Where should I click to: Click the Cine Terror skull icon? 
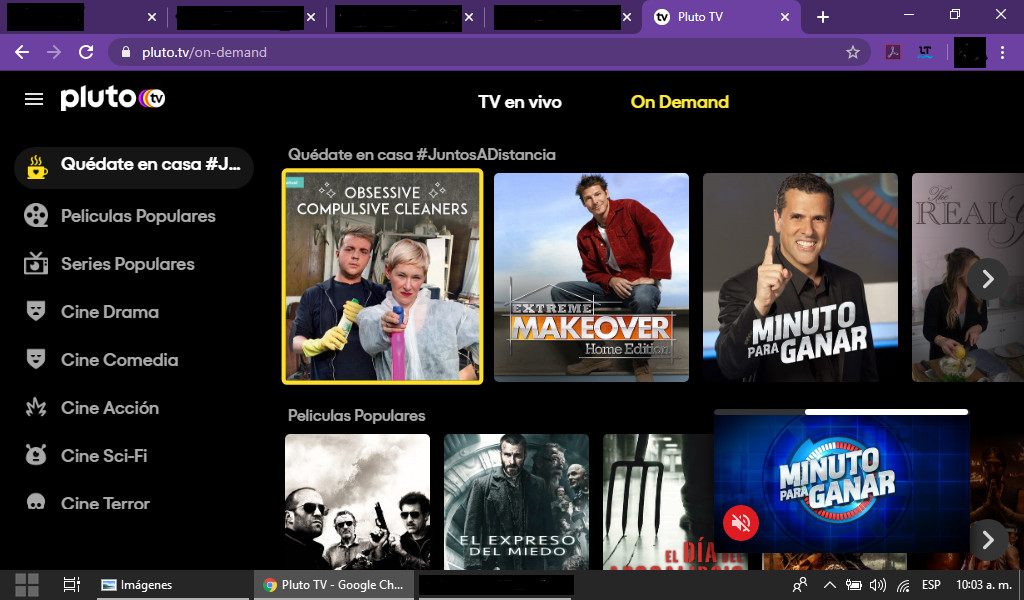point(37,503)
